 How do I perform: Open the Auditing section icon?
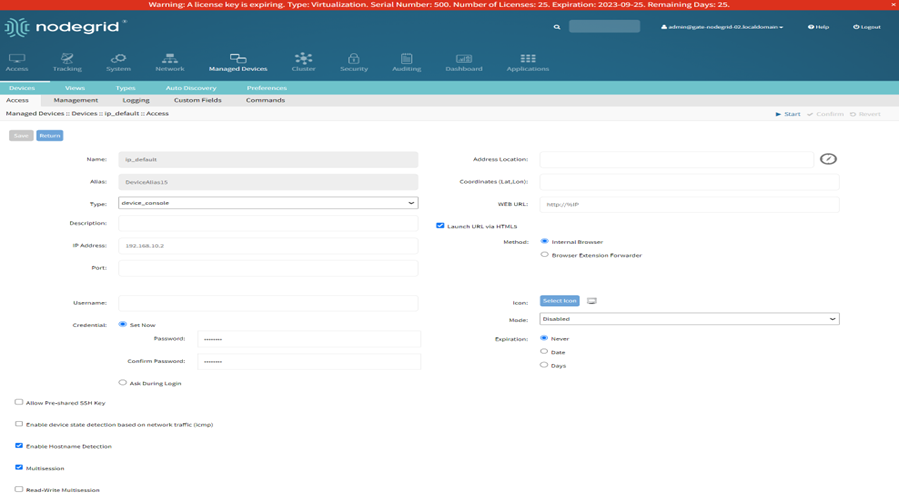point(406,60)
